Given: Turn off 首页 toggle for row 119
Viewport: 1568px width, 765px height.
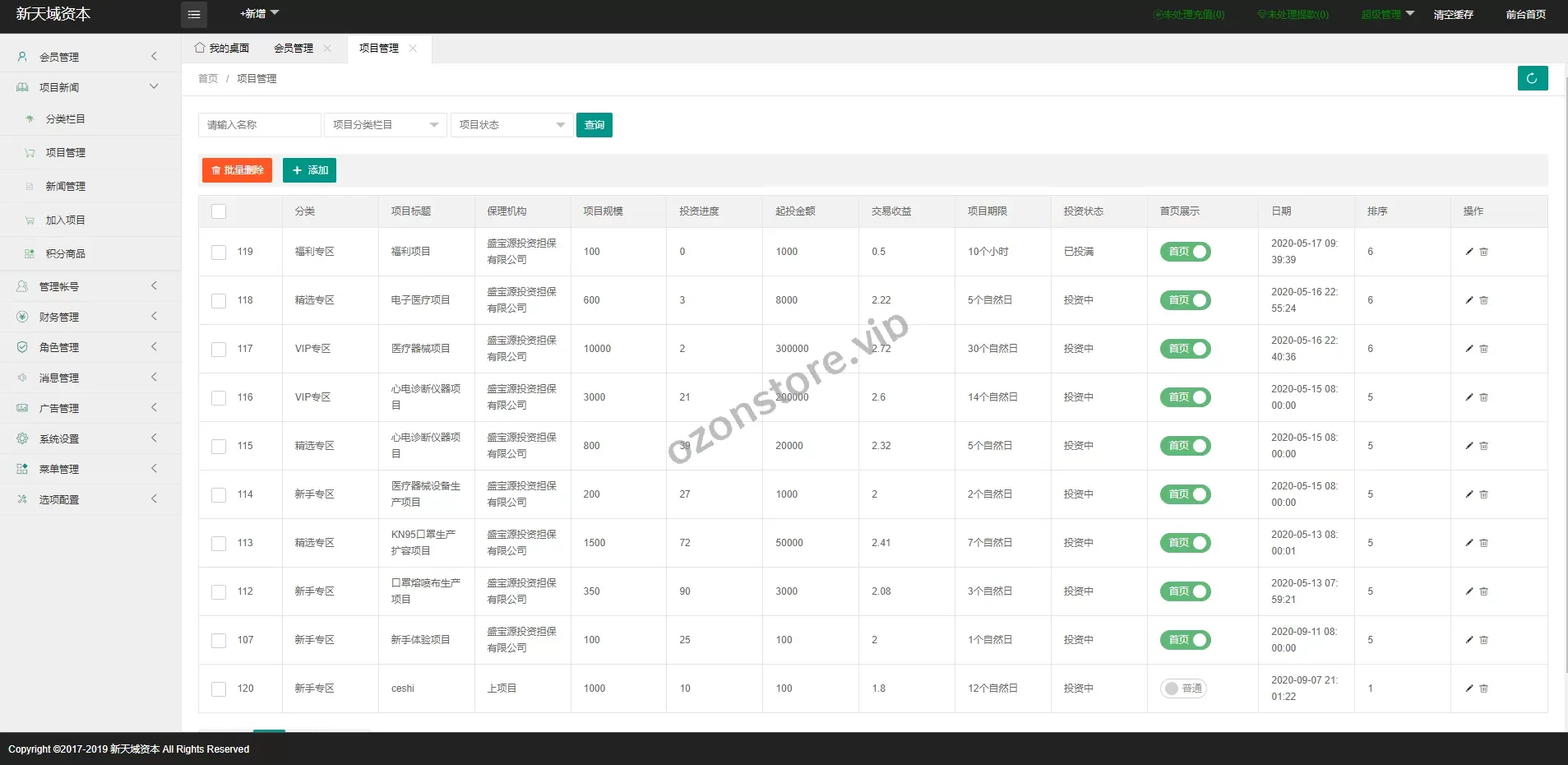Looking at the screenshot, I should point(1185,252).
